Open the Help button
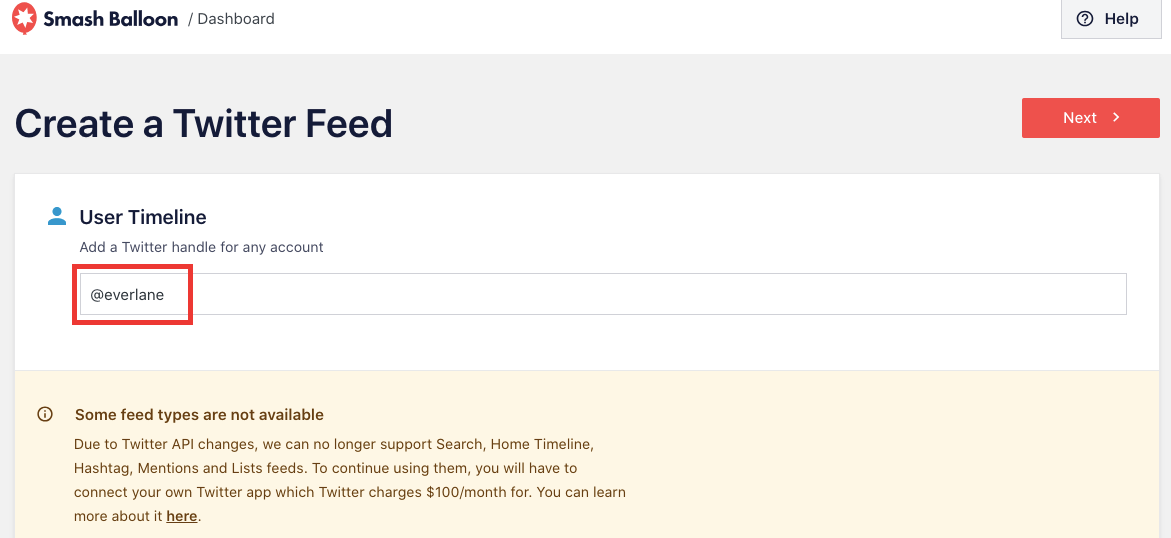This screenshot has width=1171, height=538. click(1108, 19)
